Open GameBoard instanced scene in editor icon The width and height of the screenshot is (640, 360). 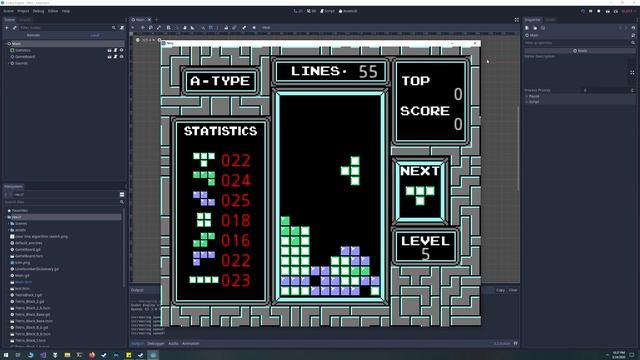click(x=109, y=57)
